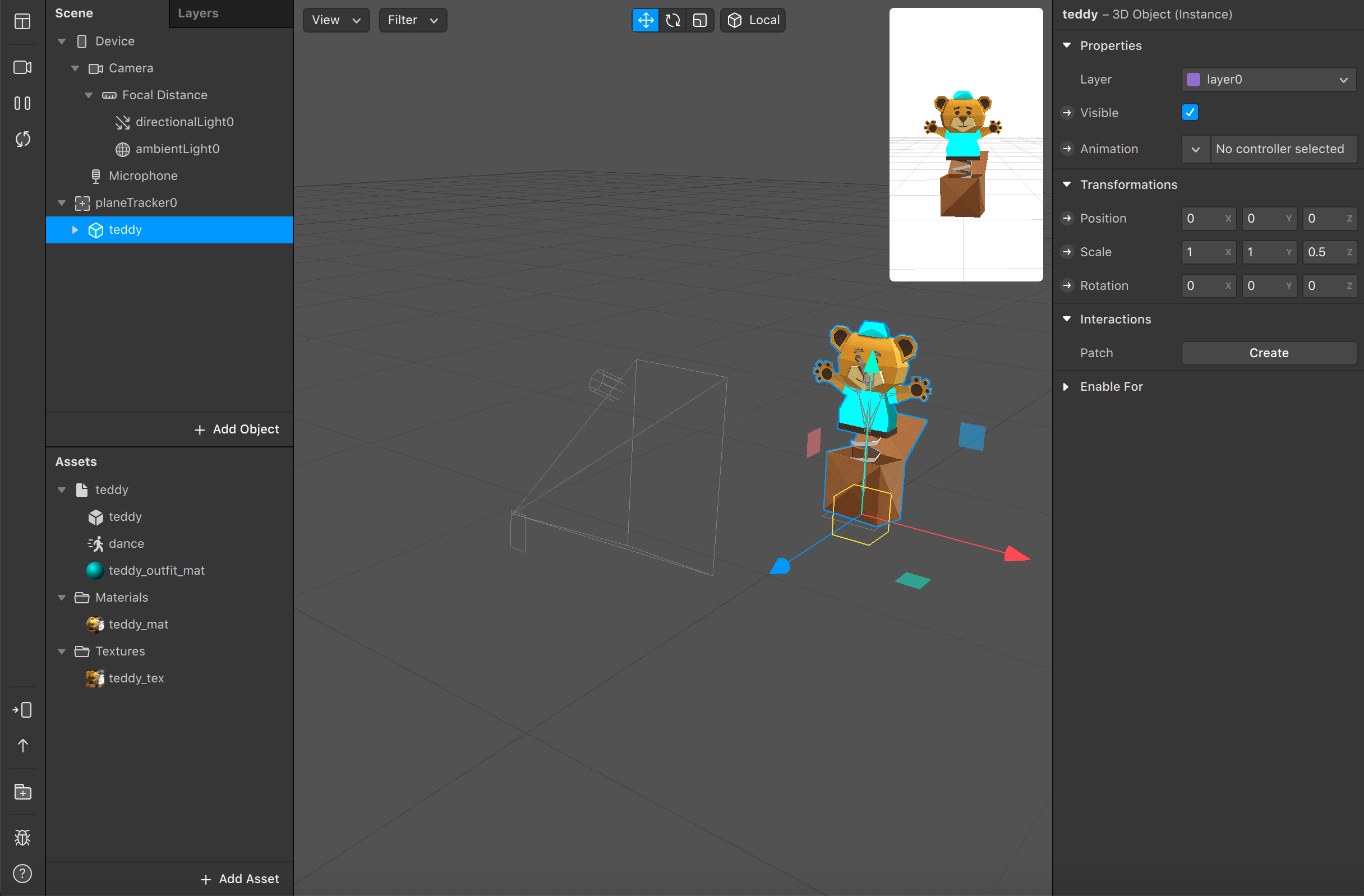This screenshot has height=896, width=1364.
Task: Collapse the Camera tree node
Action: (x=75, y=68)
